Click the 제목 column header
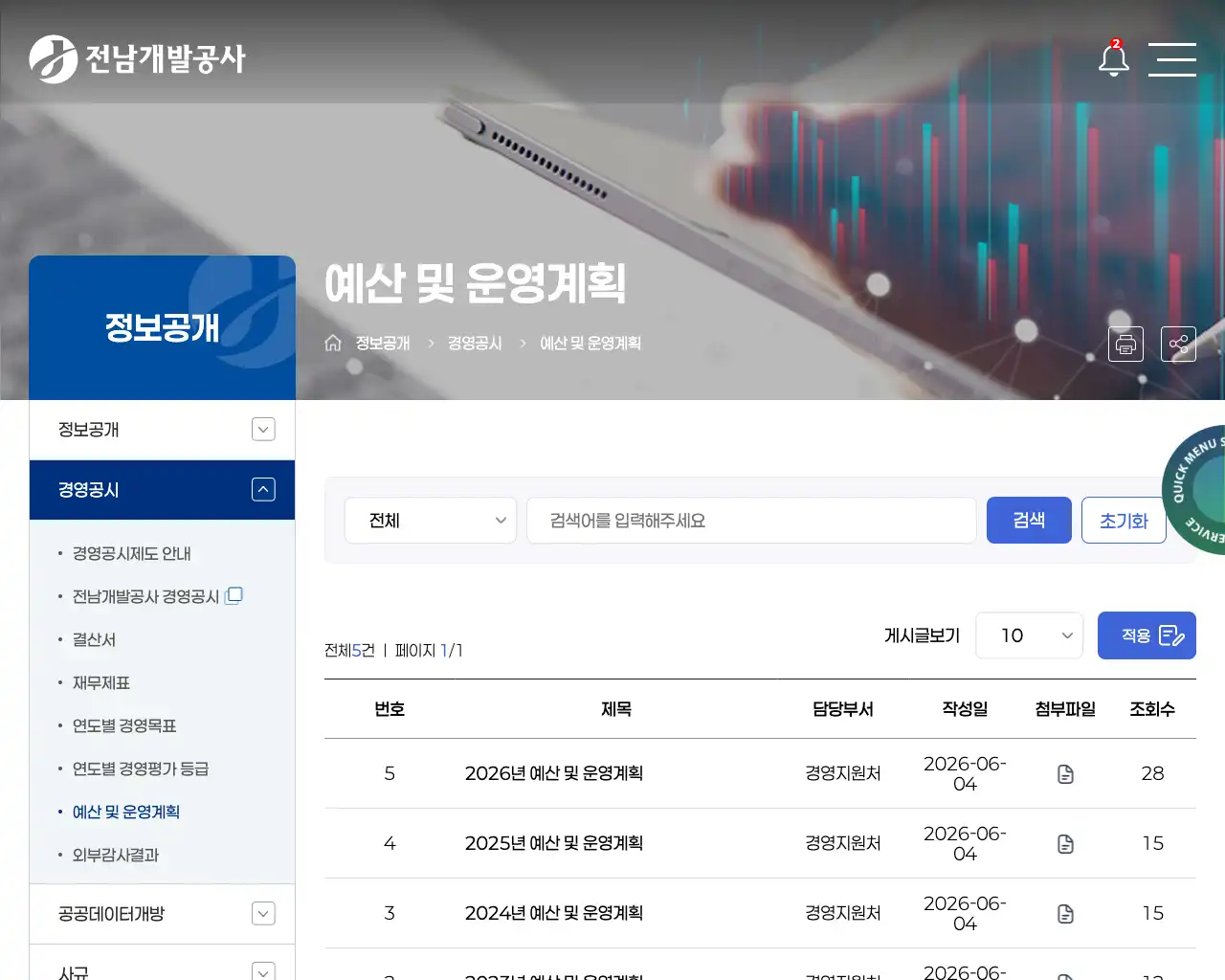 point(616,709)
